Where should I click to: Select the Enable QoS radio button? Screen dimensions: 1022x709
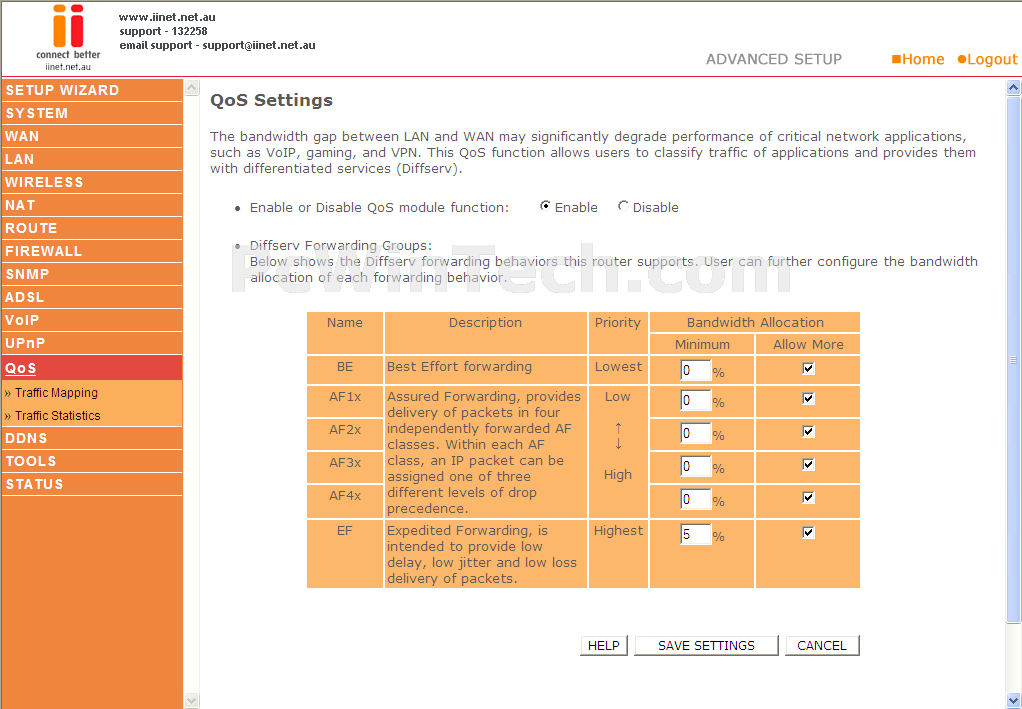[546, 206]
